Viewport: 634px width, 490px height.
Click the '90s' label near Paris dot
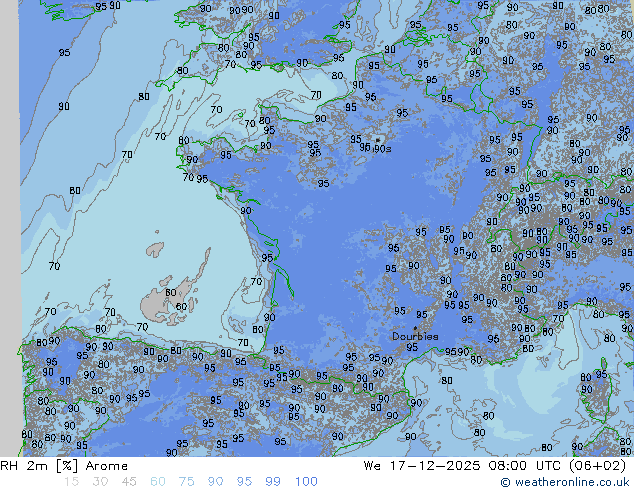[x=382, y=149]
